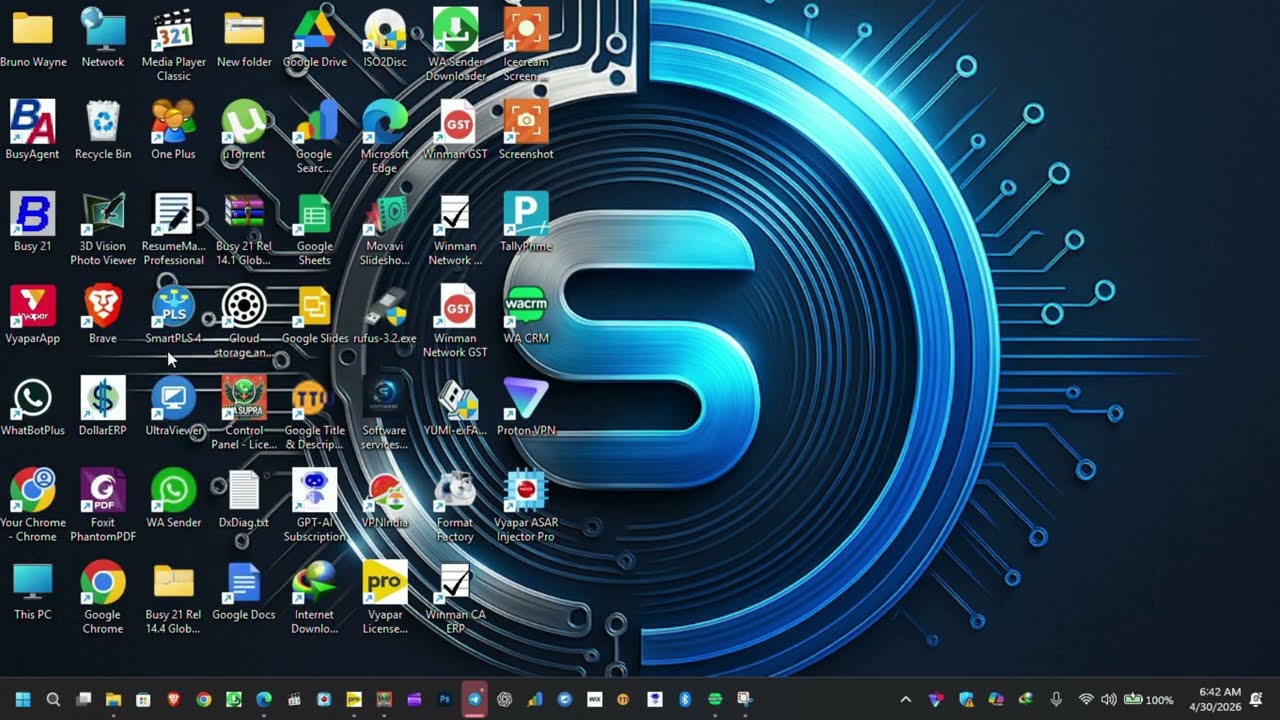The width and height of the screenshot is (1280, 720).
Task: Open volume speaker tray icon
Action: click(x=1108, y=699)
